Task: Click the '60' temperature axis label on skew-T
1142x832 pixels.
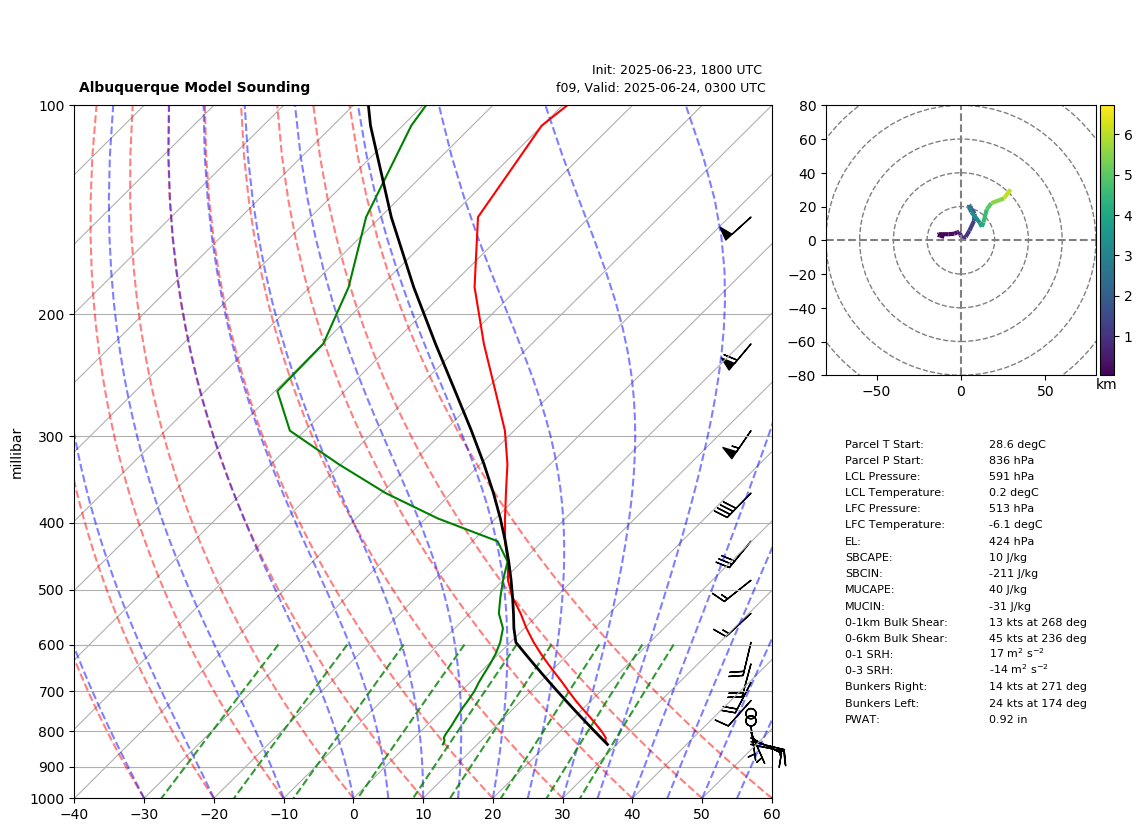Action: (772, 815)
